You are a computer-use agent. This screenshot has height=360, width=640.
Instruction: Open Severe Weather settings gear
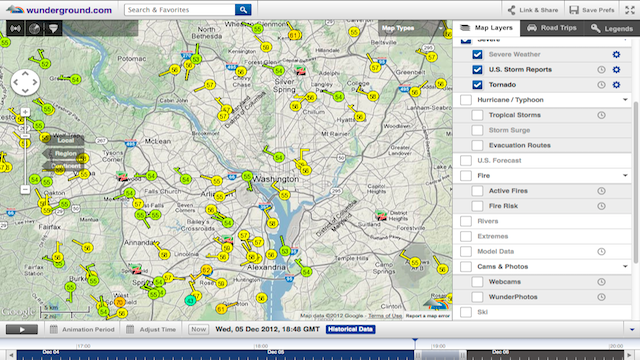616,54
